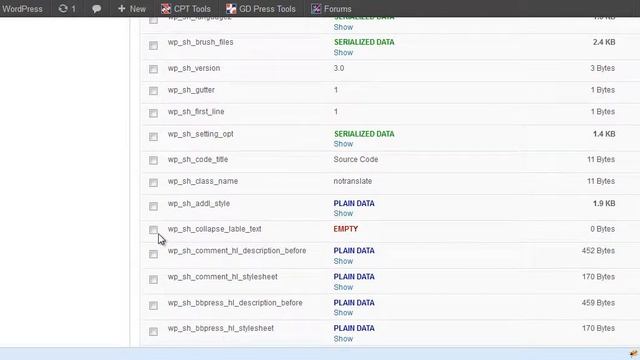Click the wp_sh_version option name
The image size is (640, 360).
coord(194,68)
